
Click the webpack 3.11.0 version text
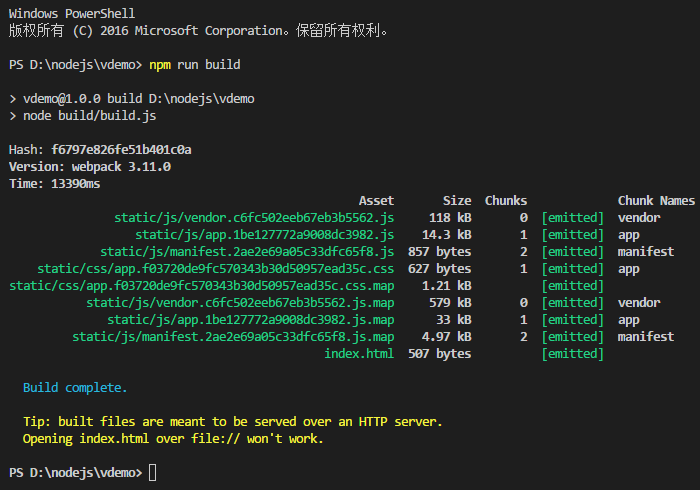[121, 166]
